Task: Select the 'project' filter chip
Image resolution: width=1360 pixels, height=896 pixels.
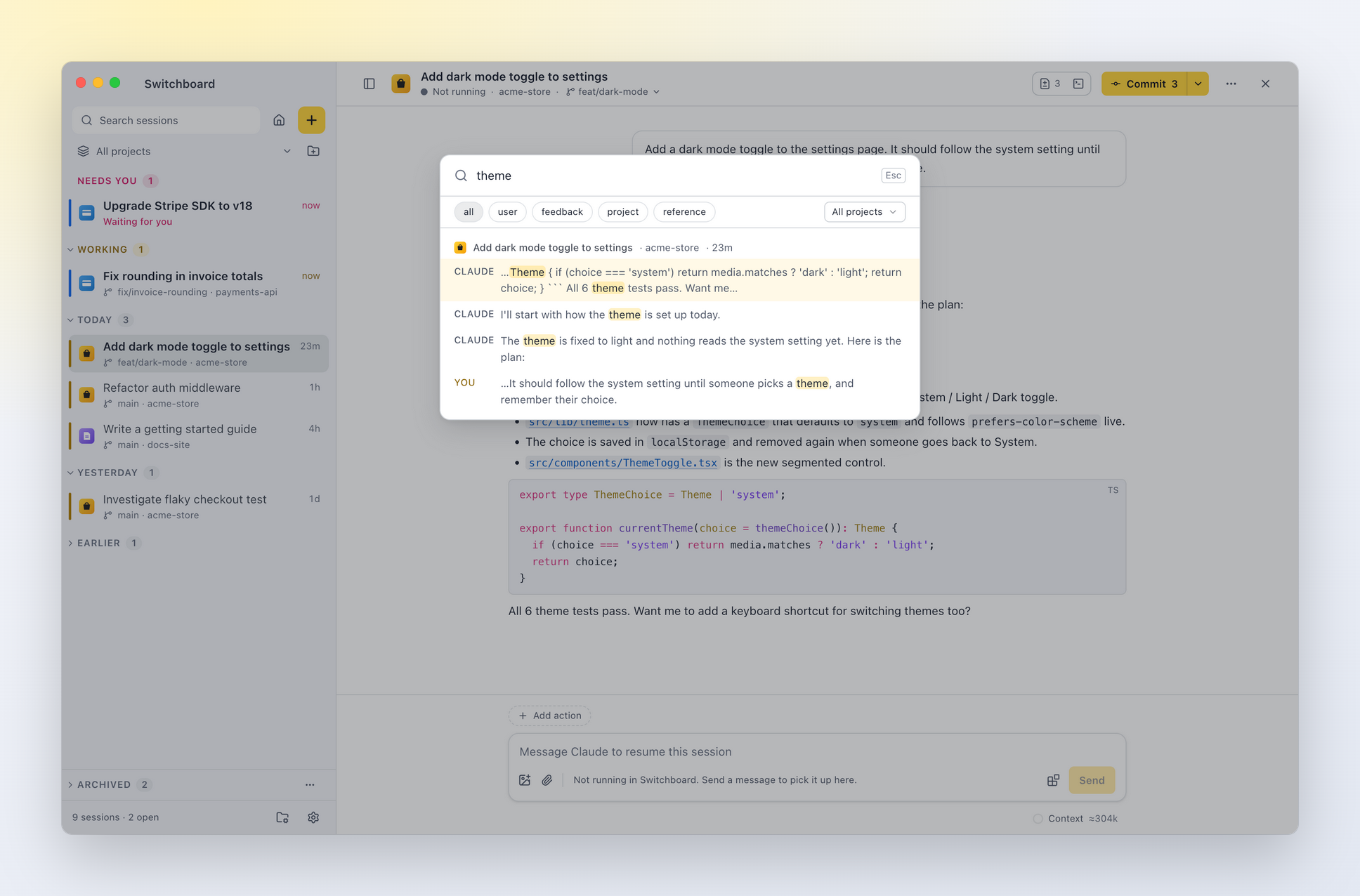Action: point(622,212)
